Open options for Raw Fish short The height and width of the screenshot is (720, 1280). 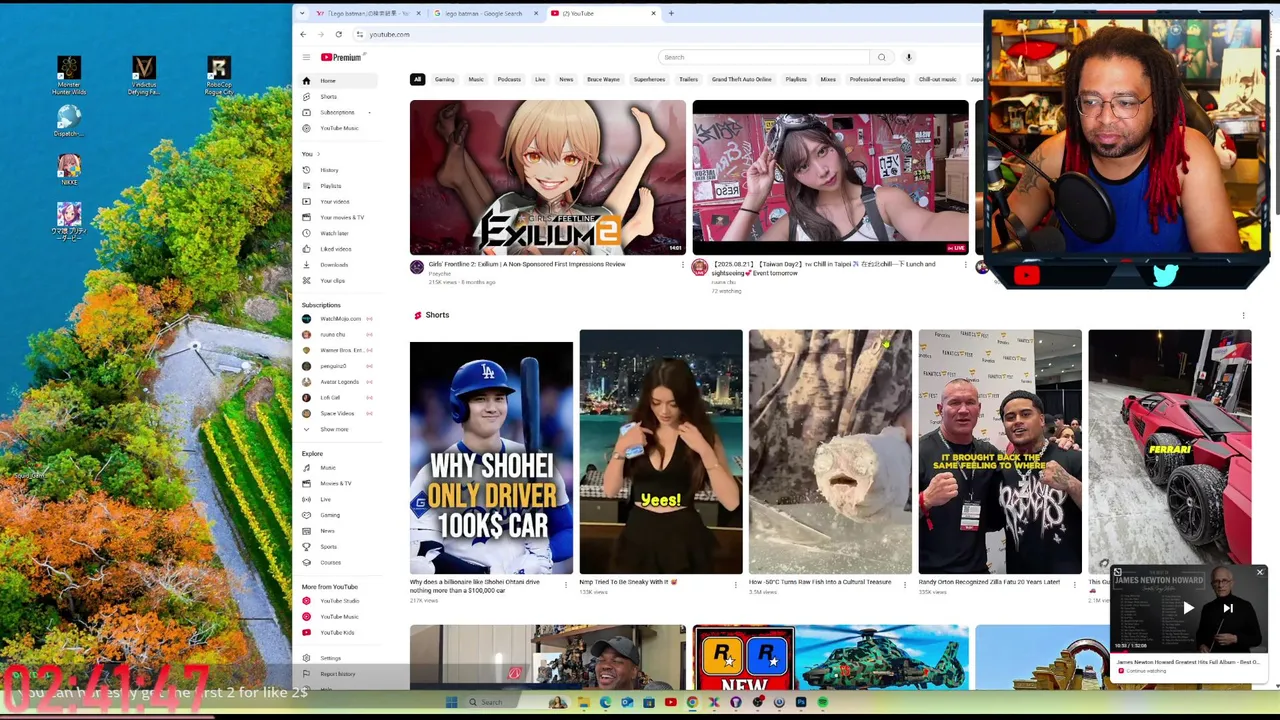pos(906,584)
